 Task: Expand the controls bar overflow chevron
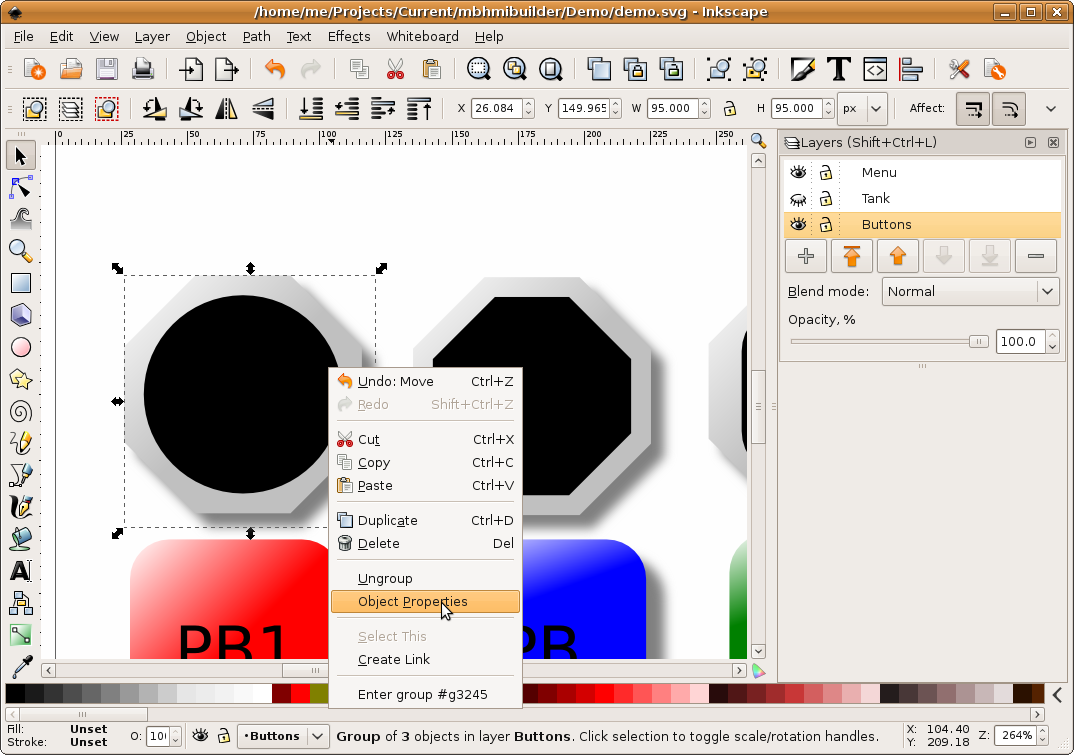click(x=1051, y=108)
